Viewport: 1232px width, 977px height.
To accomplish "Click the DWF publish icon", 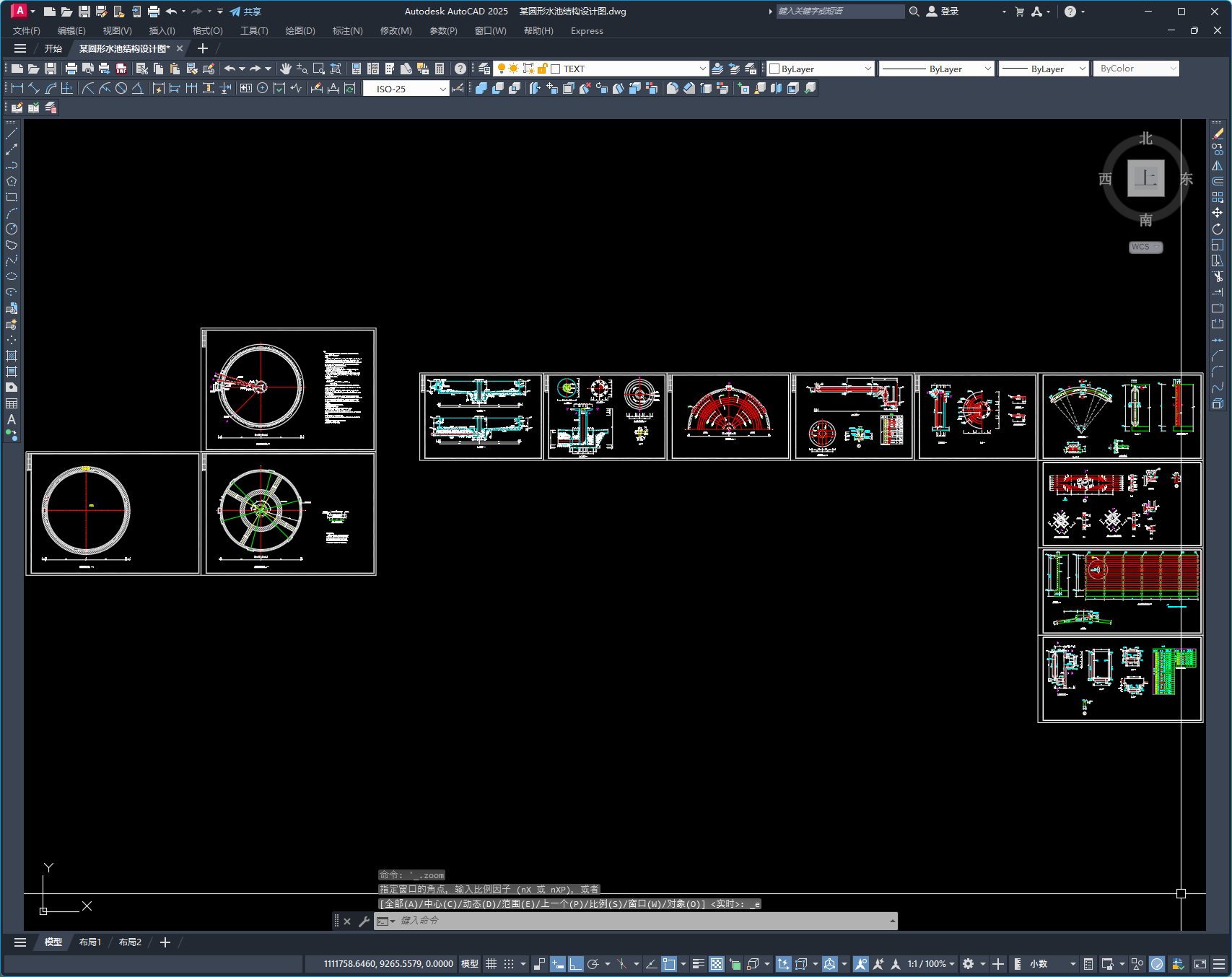I will (121, 69).
